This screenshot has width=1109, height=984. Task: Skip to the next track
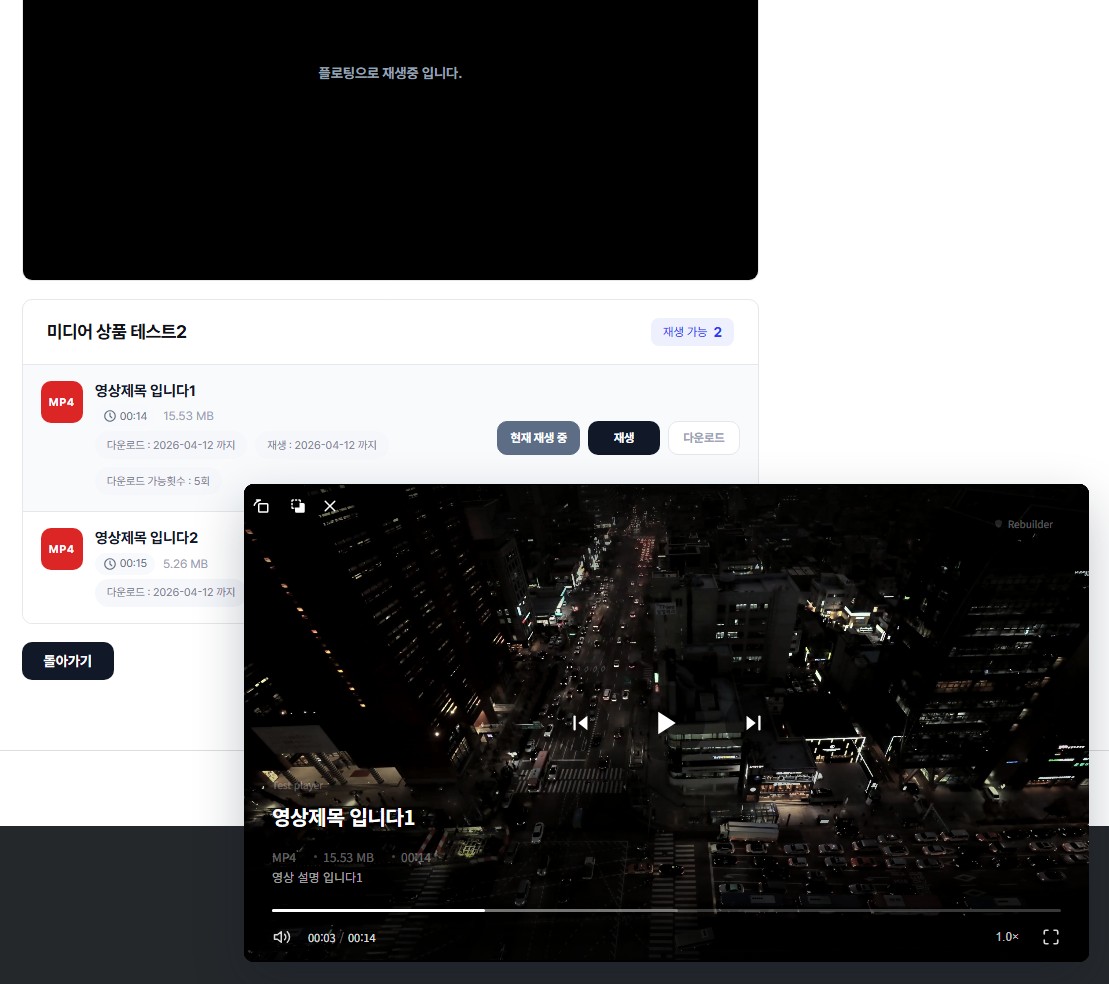tap(753, 723)
